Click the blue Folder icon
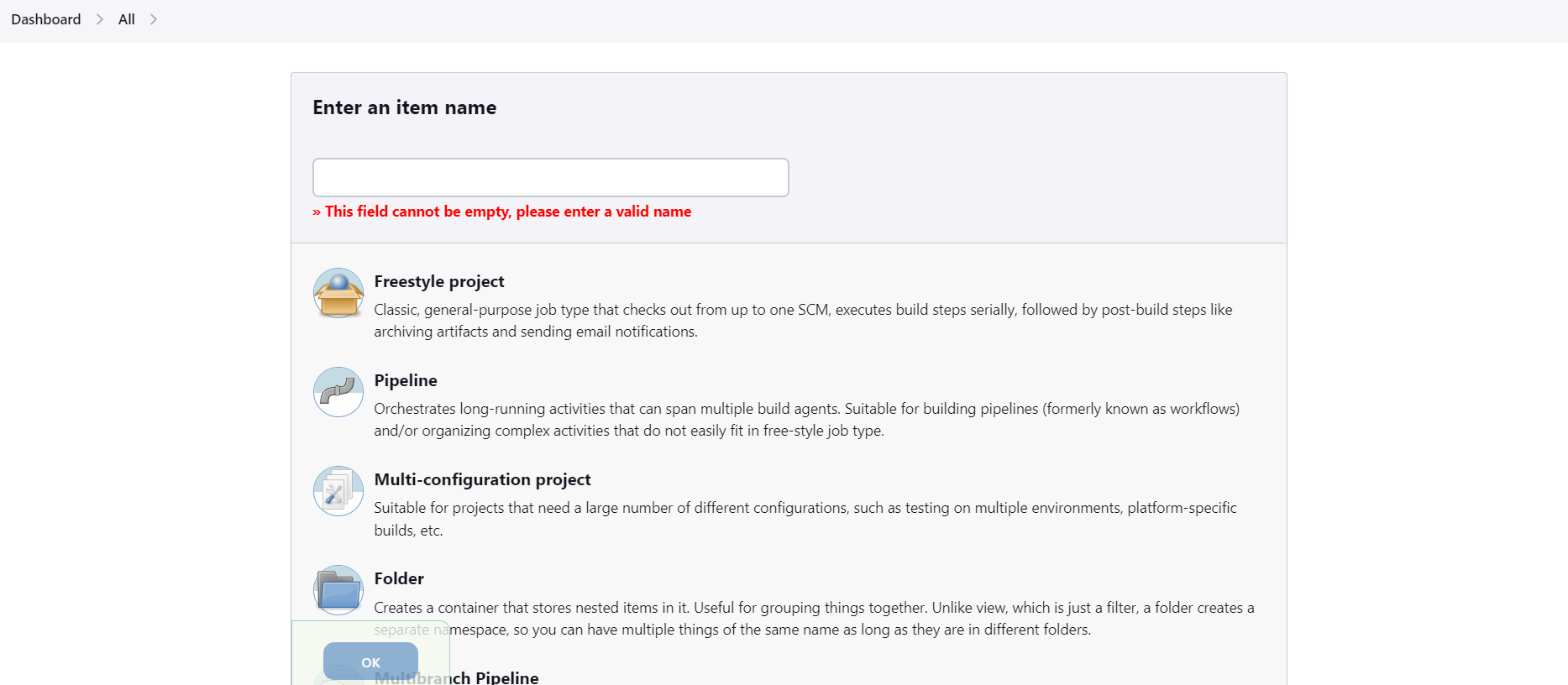 coord(338,590)
